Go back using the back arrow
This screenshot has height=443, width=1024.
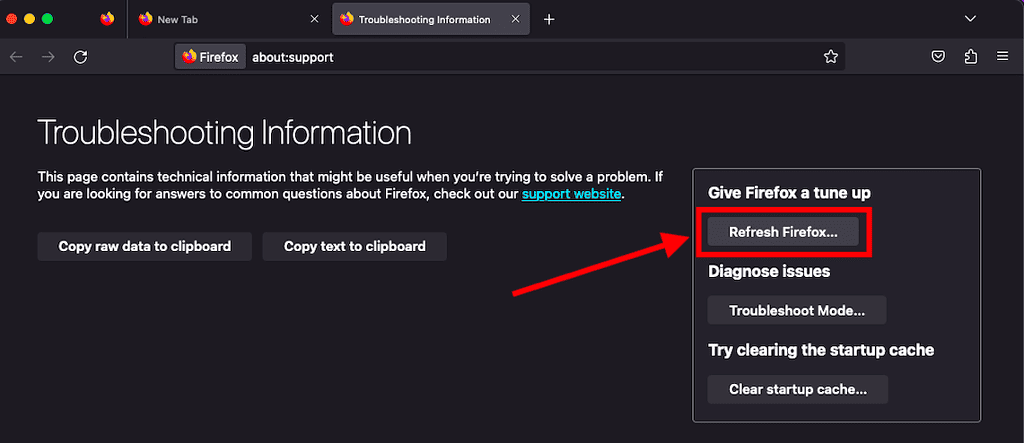point(16,57)
